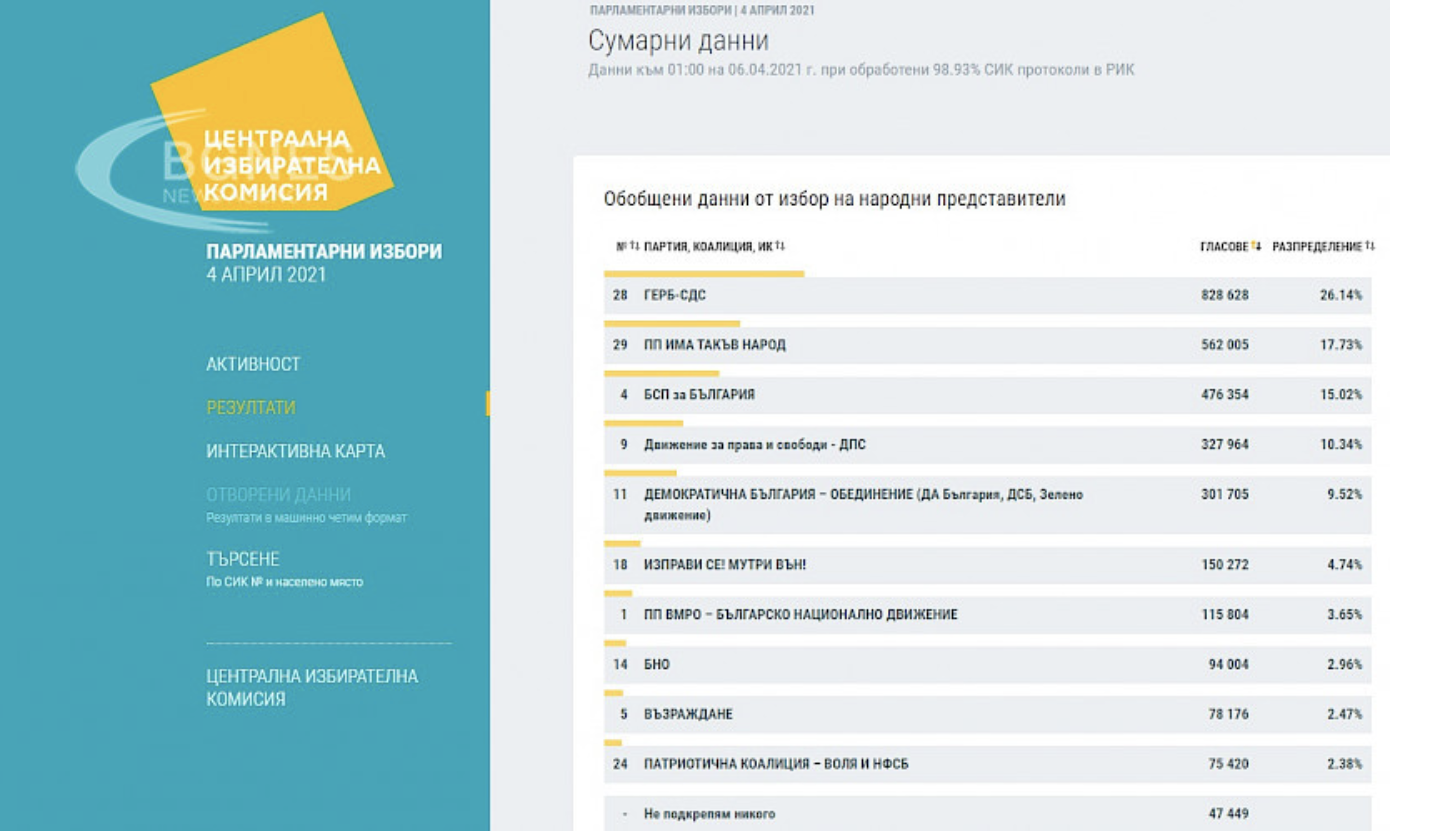The image size is (1434, 834).
Task: Click the 75 420 votes value
Action: coord(1228,765)
